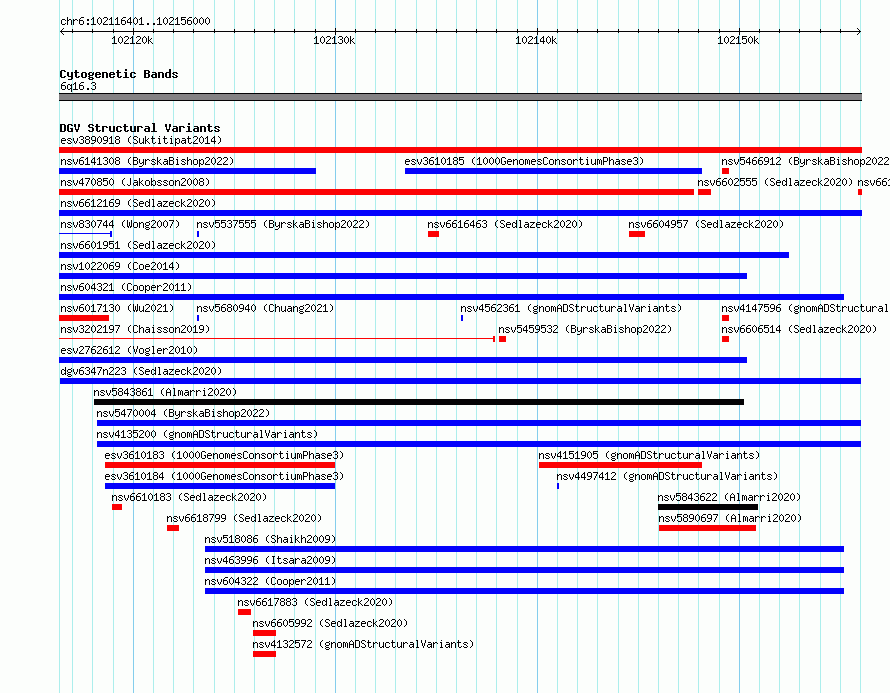890x693 pixels.
Task: Click nsv3202197 (Chaisson2019) label
Action: coord(135,329)
